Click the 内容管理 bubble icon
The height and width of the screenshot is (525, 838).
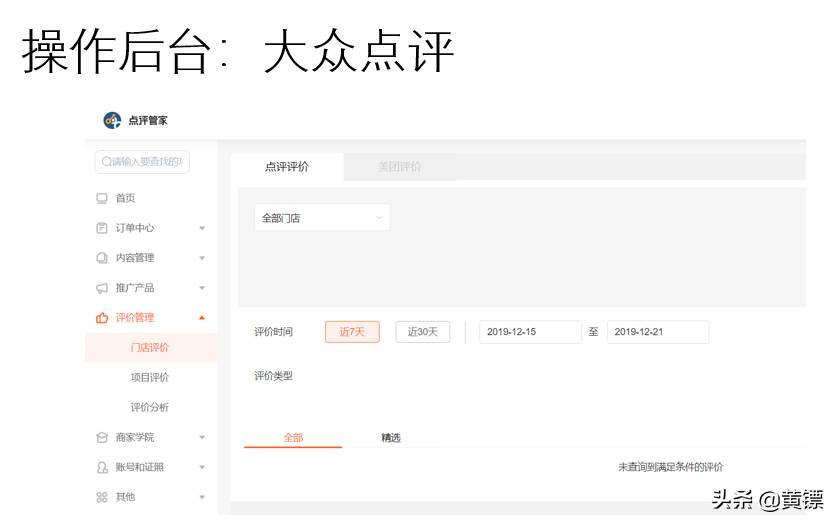click(x=102, y=258)
